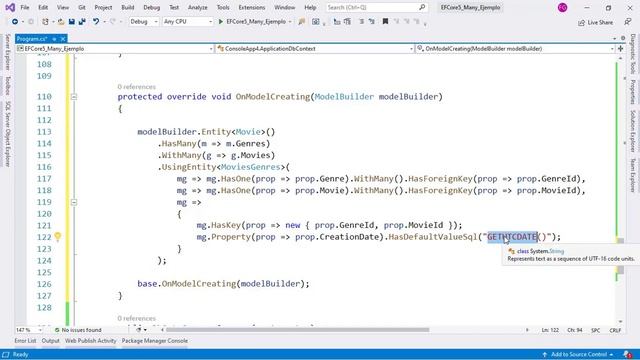Image resolution: width=640 pixels, height=360 pixels.
Task: Click the bookmark toolbar icon
Action: coord(385,22)
